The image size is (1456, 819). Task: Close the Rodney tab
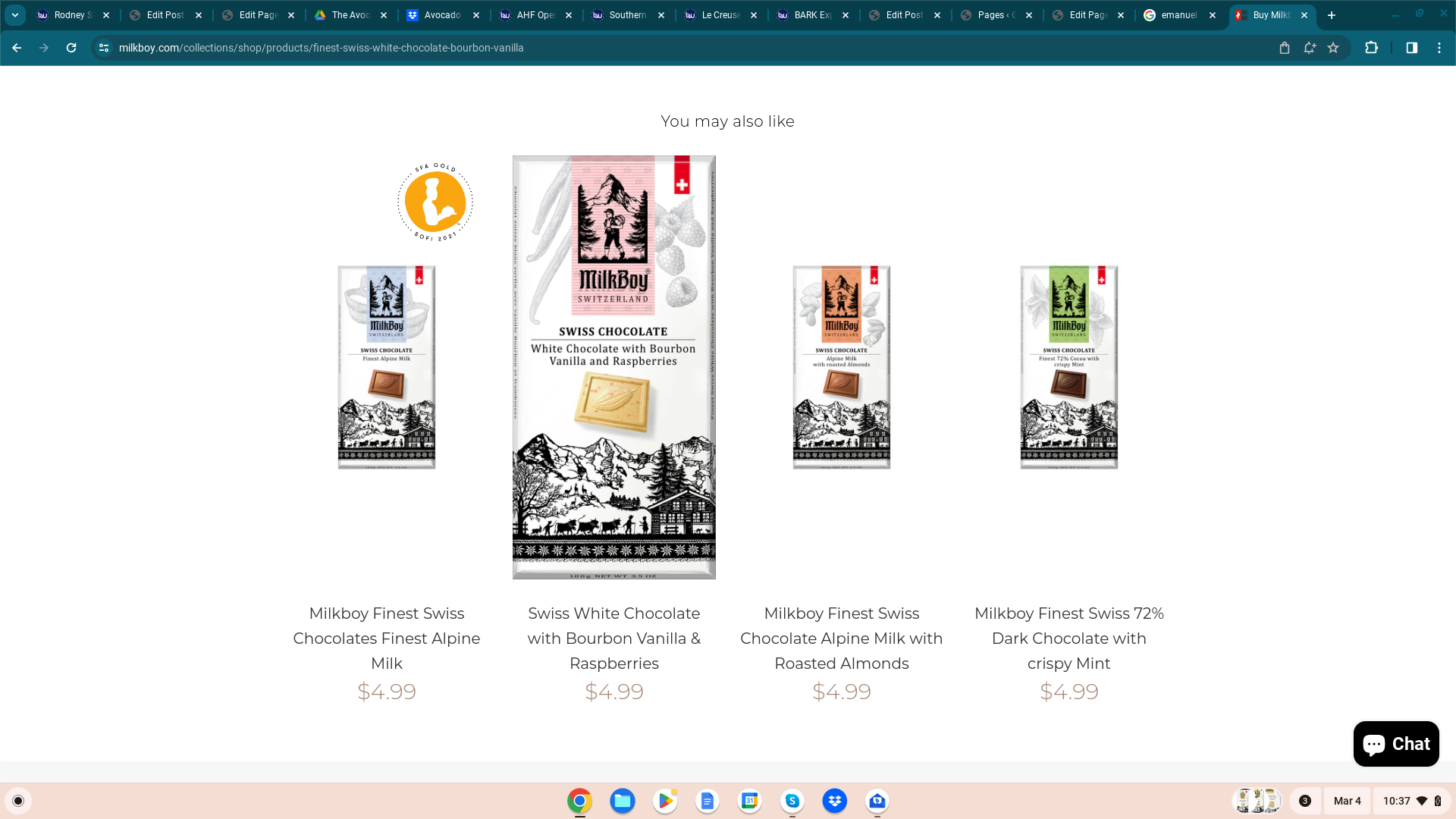click(106, 15)
